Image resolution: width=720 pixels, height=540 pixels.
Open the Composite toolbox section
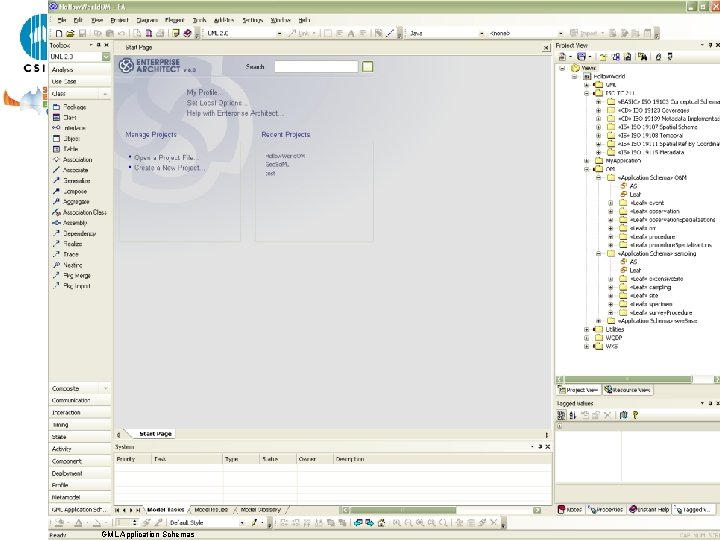(80, 388)
